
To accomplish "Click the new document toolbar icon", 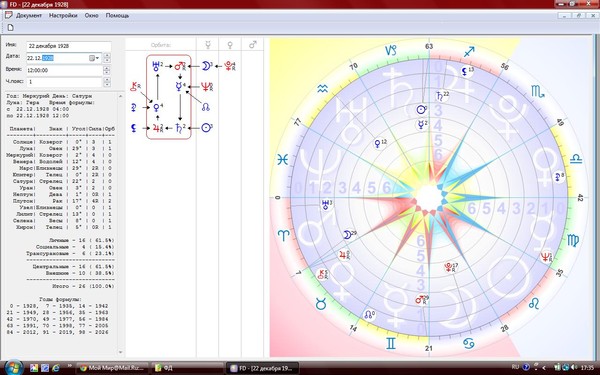I will point(11,28).
